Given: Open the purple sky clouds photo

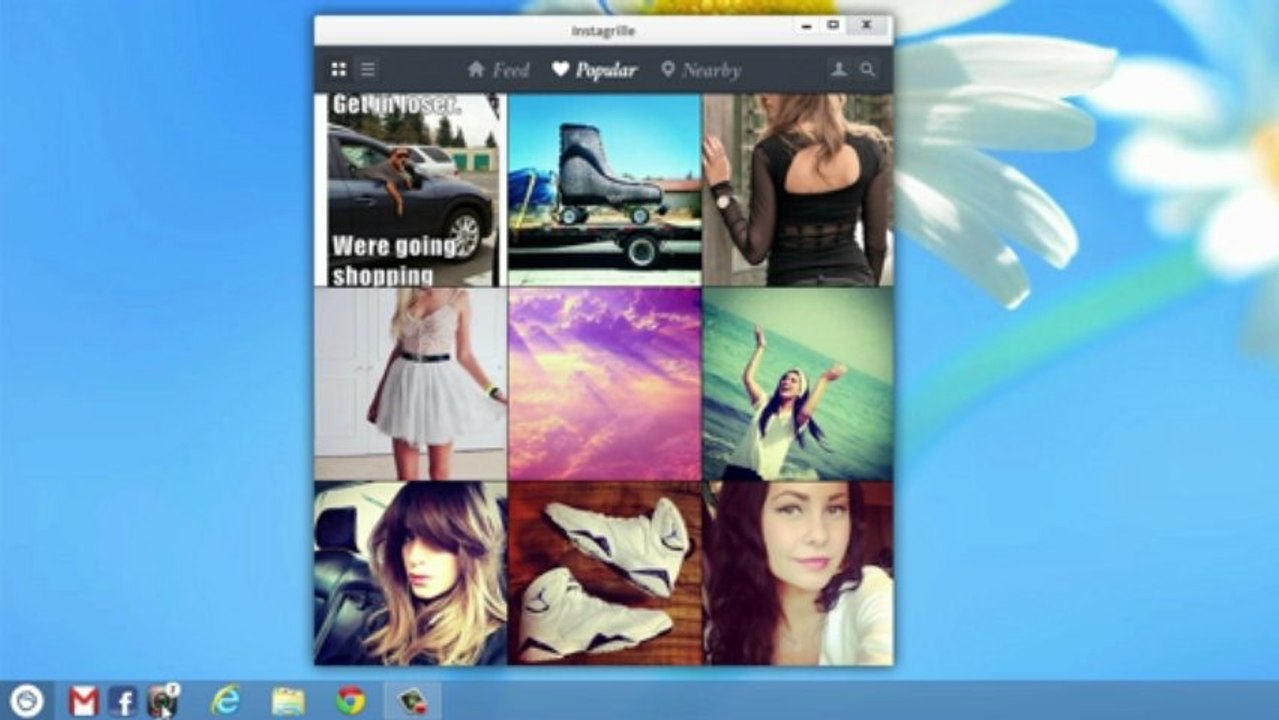Looking at the screenshot, I should coord(604,384).
